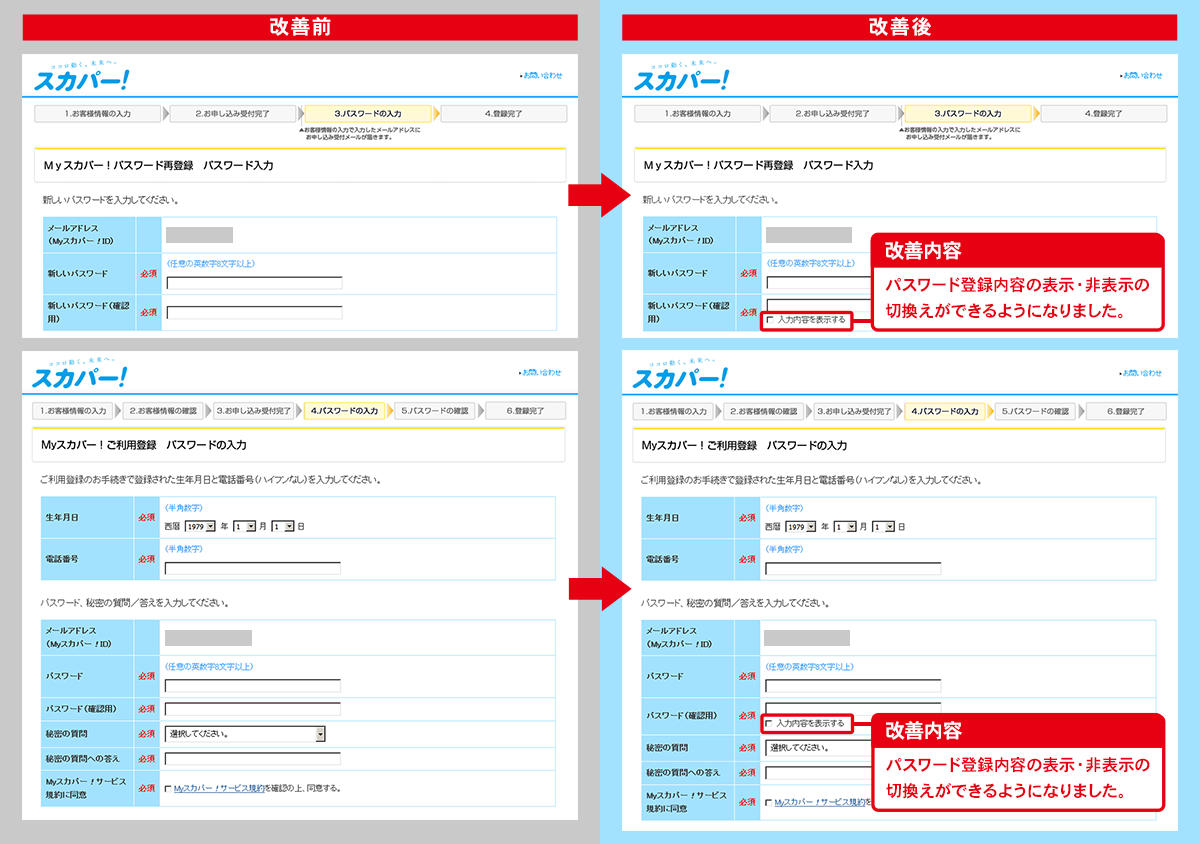Select step 1.お客様情報の入力 on 改善後 パスワード再登録 page
The height and width of the screenshot is (844, 1200).
(698, 114)
